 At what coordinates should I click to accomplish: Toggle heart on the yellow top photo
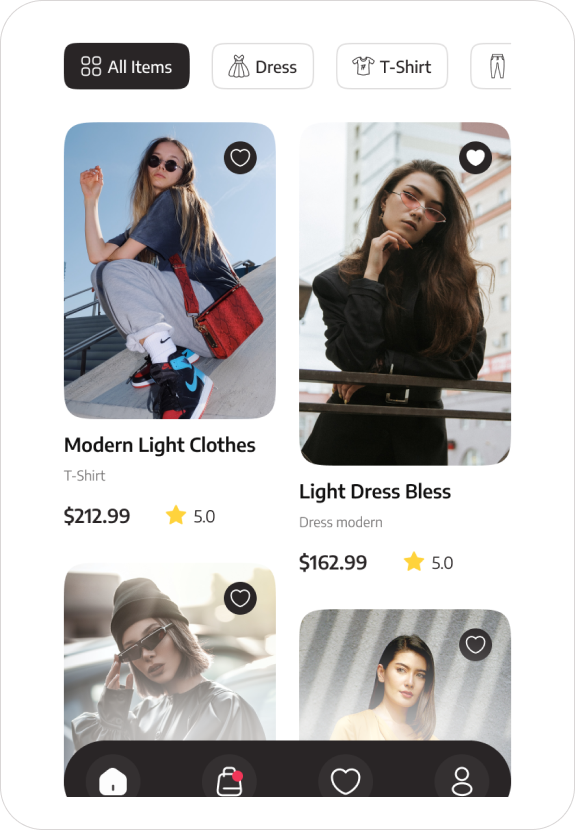(475, 645)
